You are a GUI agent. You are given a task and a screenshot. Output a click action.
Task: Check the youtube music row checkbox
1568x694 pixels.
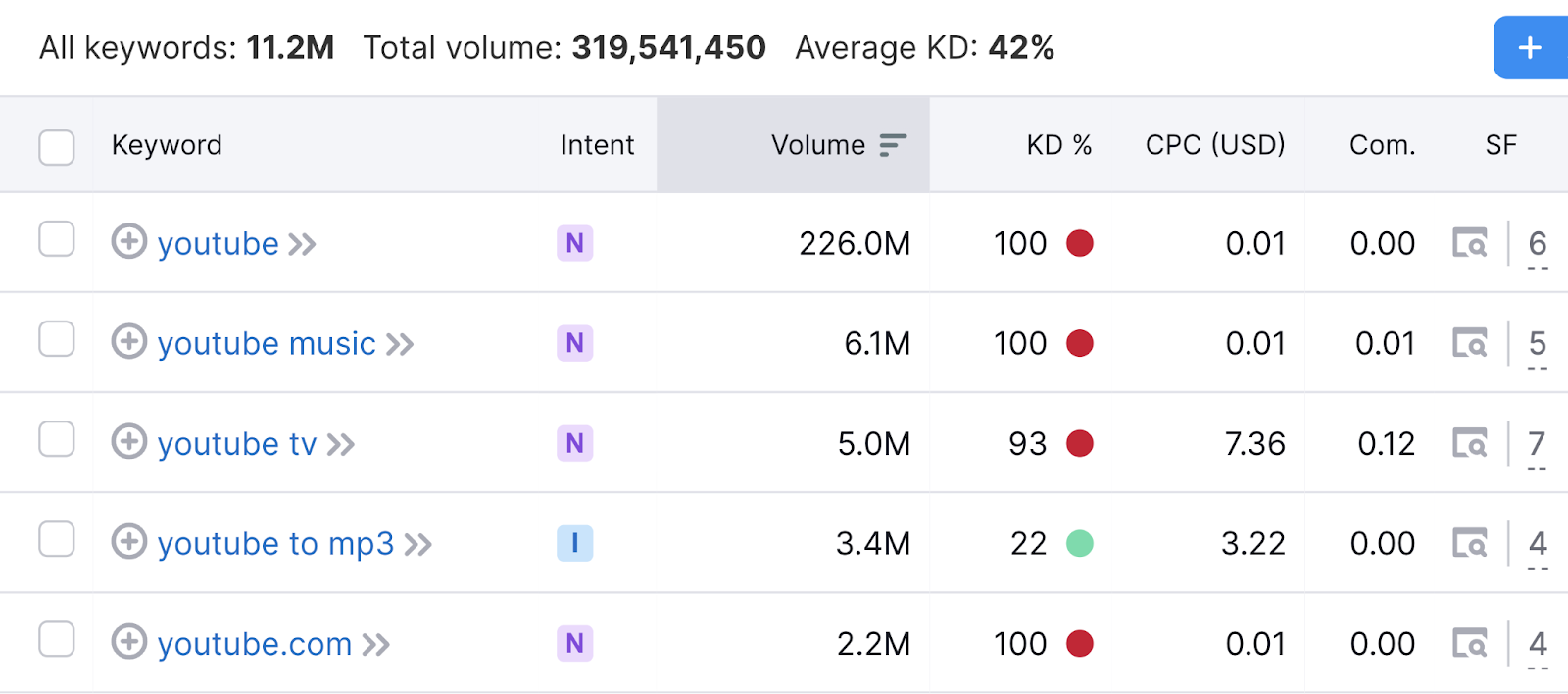coord(57,339)
